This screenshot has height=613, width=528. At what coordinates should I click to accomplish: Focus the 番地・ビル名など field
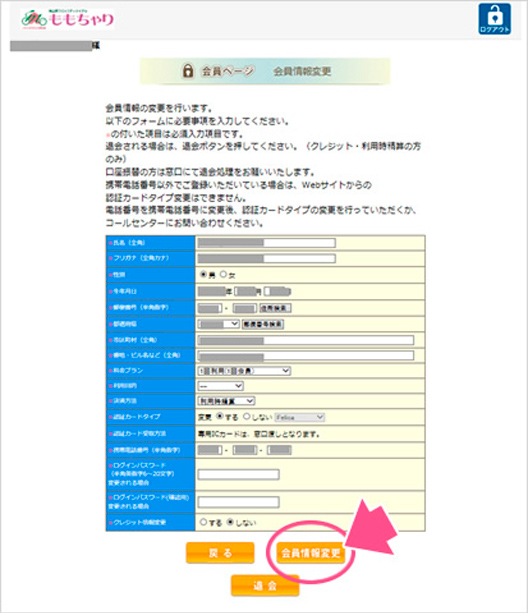pyautogui.click(x=306, y=355)
